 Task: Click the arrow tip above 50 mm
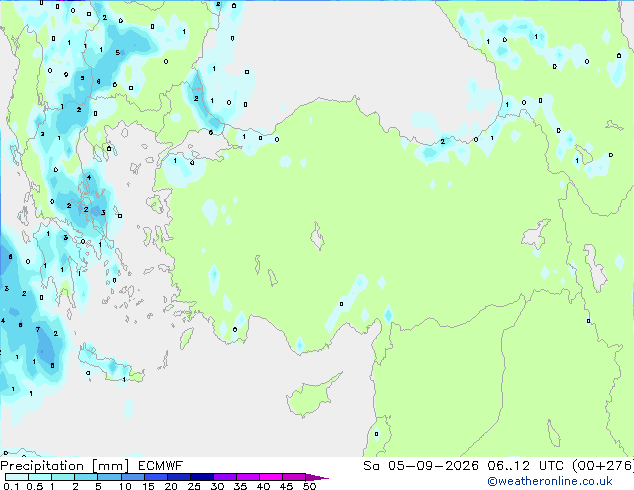pyautogui.click(x=317, y=477)
